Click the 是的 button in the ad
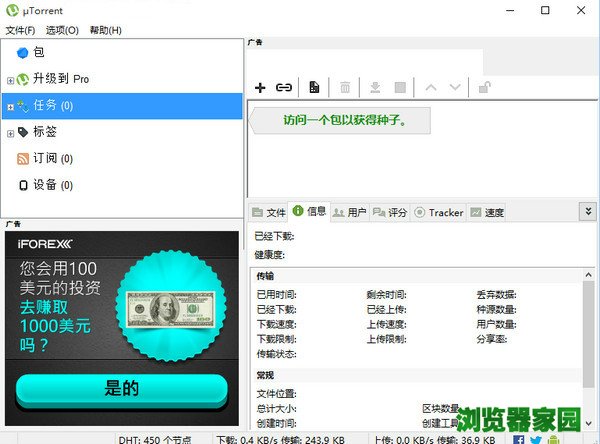Viewport: 600px width, 444px height. coord(121,389)
